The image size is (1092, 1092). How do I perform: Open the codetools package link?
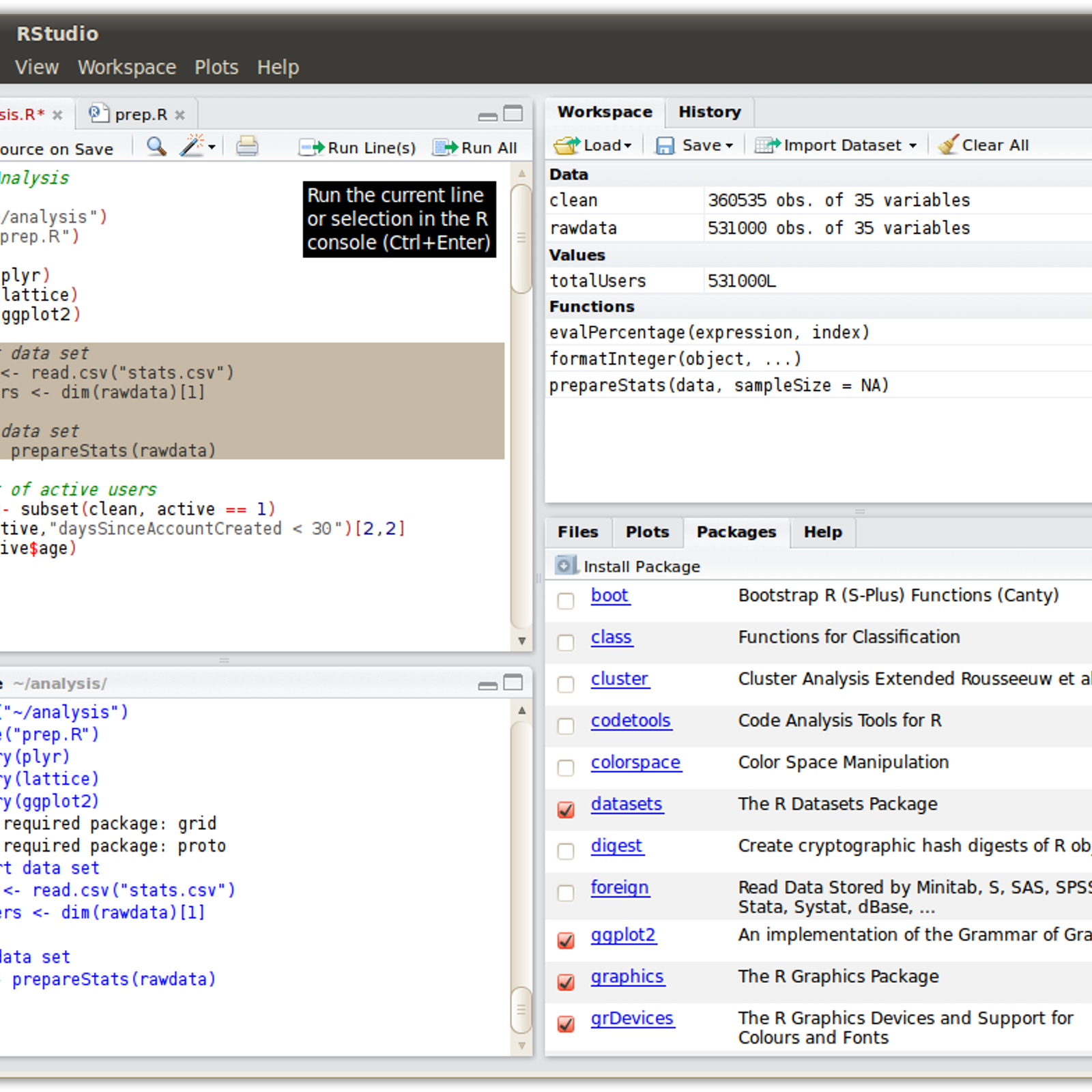pyautogui.click(x=631, y=720)
